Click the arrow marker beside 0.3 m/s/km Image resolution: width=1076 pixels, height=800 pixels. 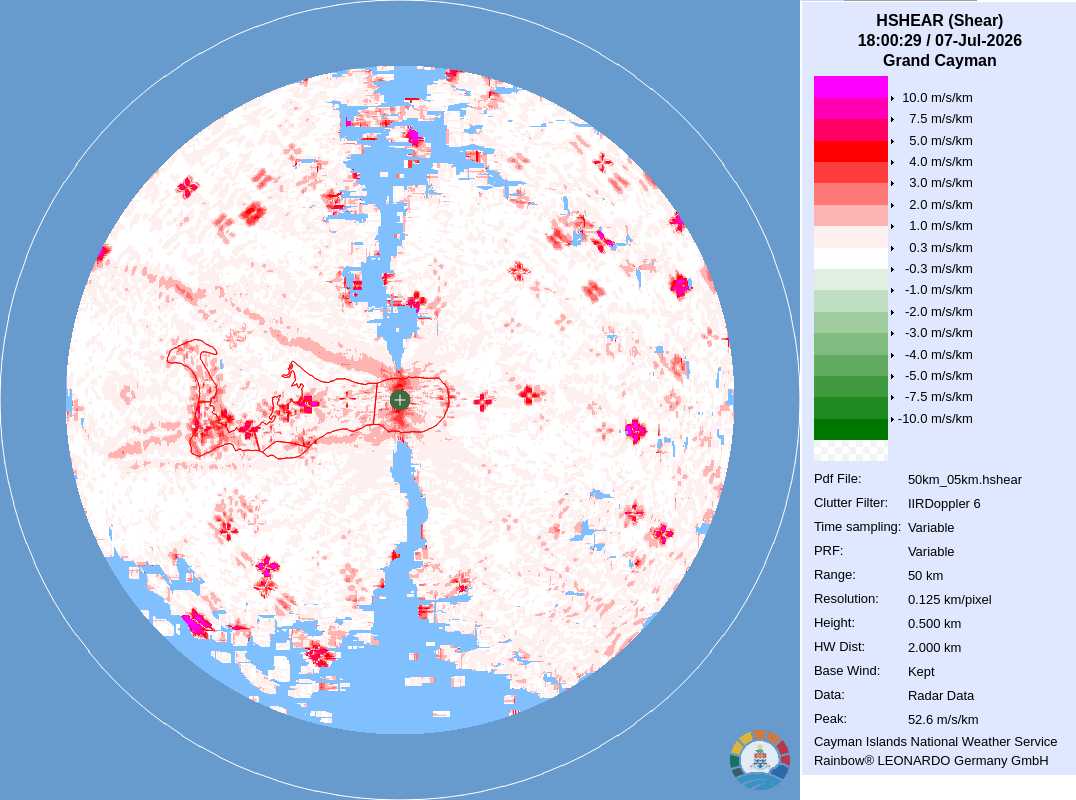(892, 248)
